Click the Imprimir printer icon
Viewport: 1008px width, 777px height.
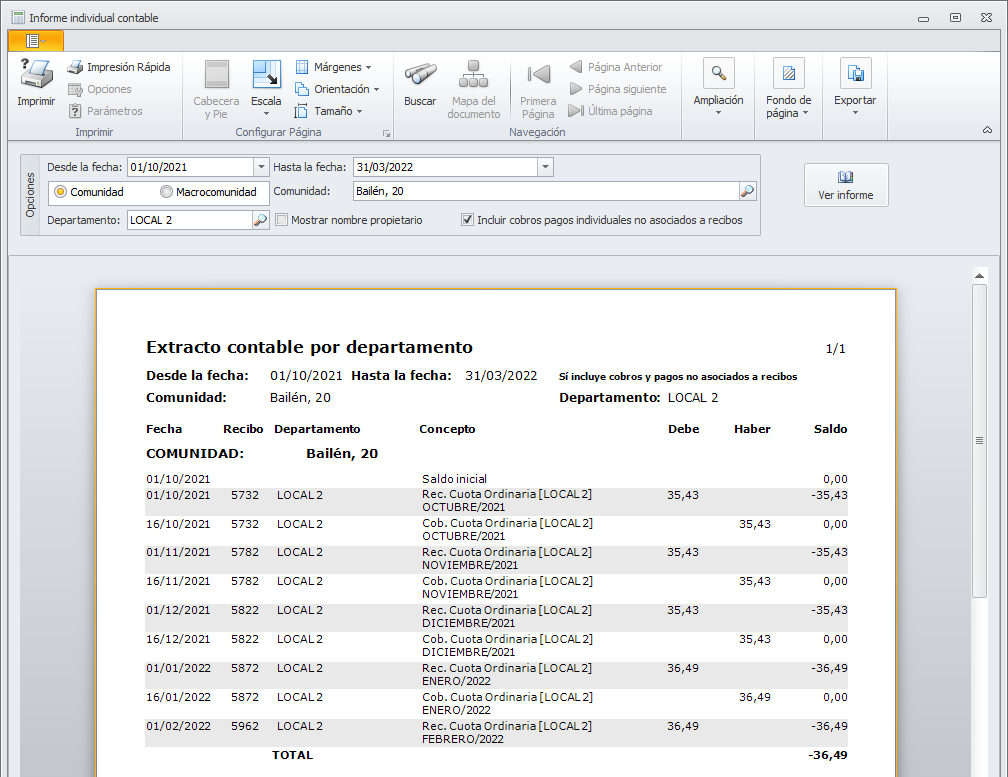[36, 76]
